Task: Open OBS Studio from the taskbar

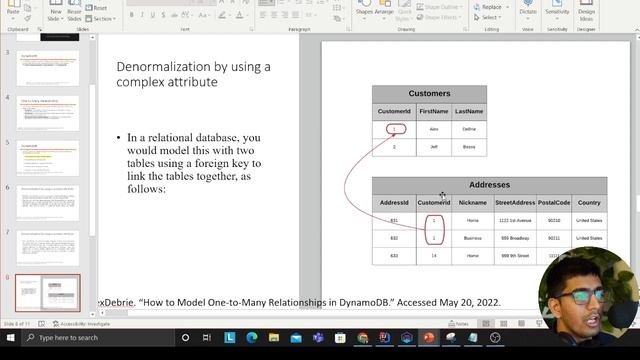Action: point(495,338)
